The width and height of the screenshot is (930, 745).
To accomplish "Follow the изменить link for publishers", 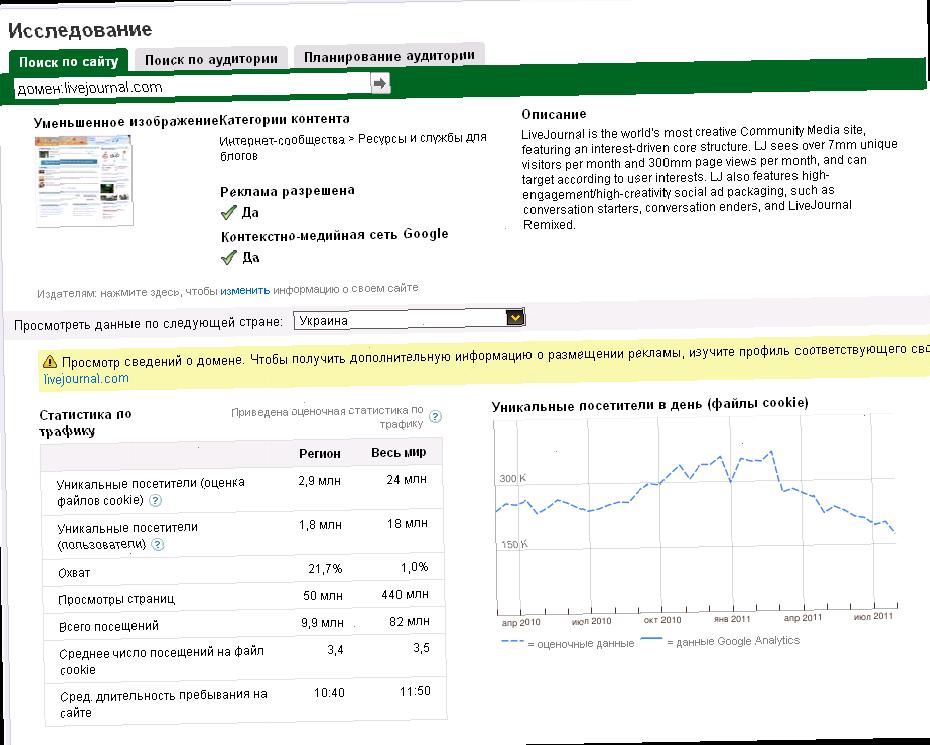I will (x=245, y=291).
